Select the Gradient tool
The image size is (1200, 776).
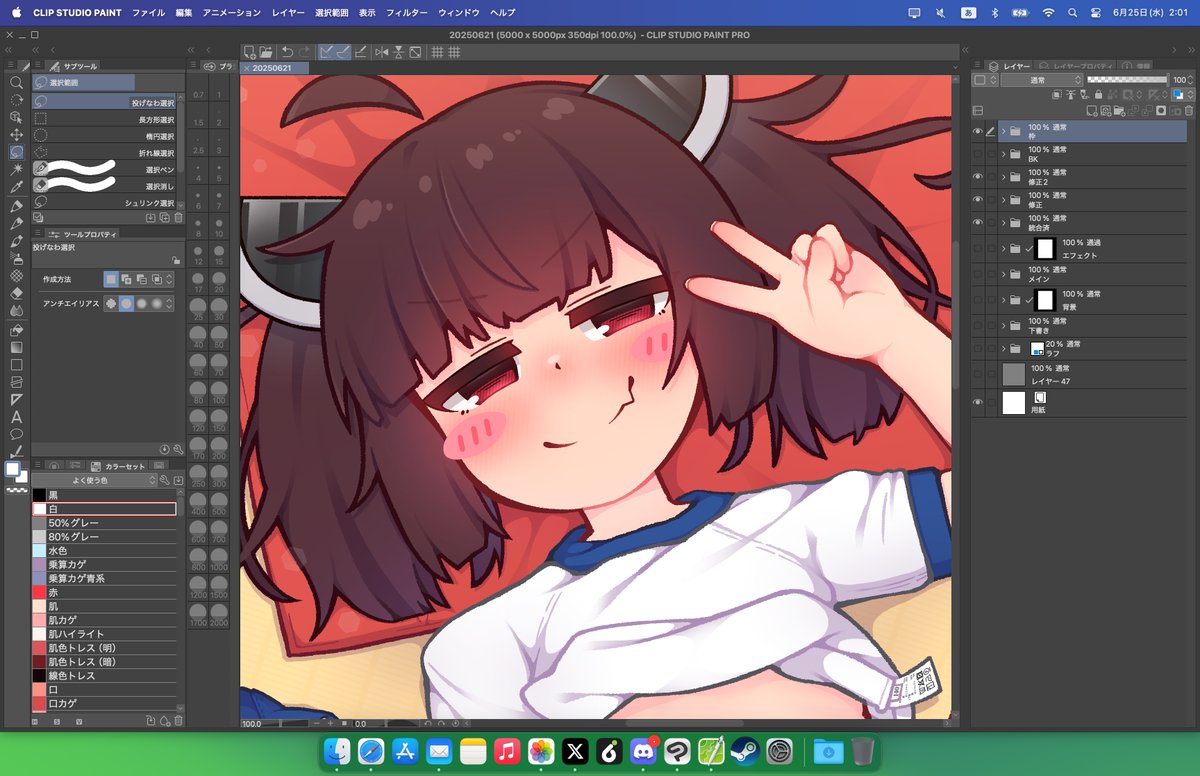coord(16,347)
